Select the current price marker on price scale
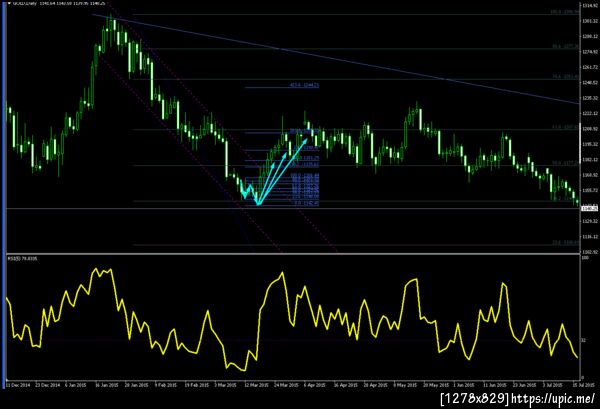This screenshot has height=409, width=600. [589, 209]
